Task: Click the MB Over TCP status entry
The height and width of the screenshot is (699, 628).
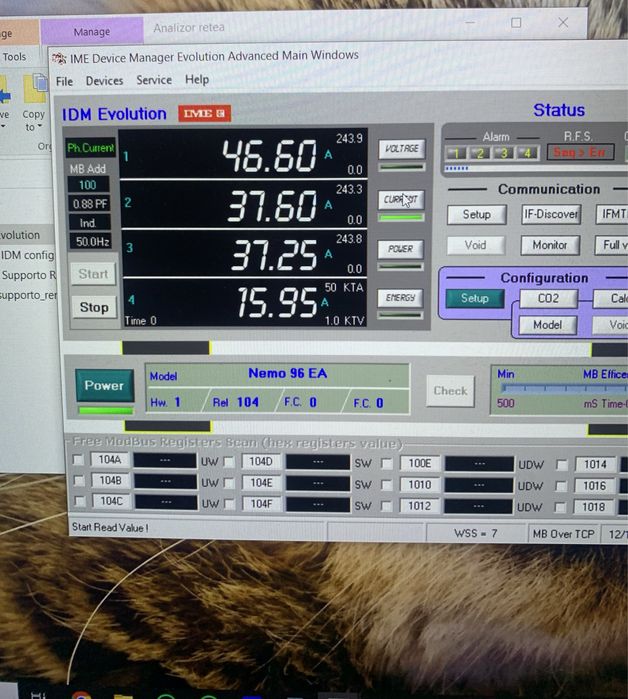Action: [x=563, y=534]
